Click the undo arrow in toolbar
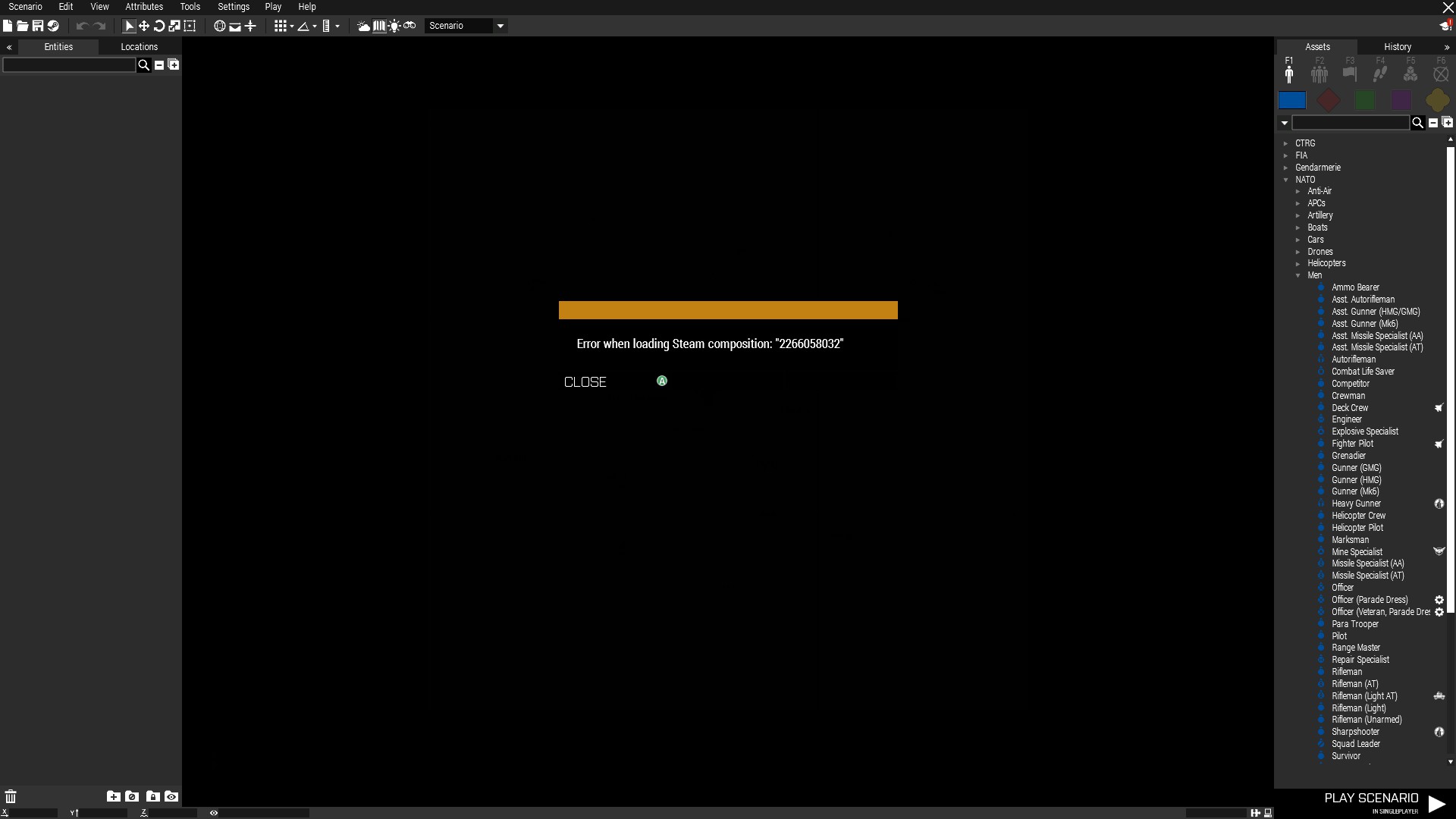This screenshot has height=819, width=1456. (82, 26)
